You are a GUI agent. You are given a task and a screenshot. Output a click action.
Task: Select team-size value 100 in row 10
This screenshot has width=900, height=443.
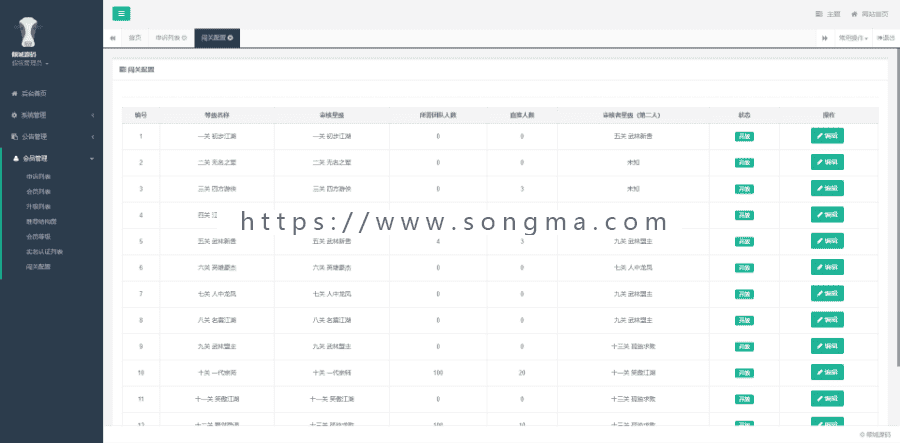438,373
